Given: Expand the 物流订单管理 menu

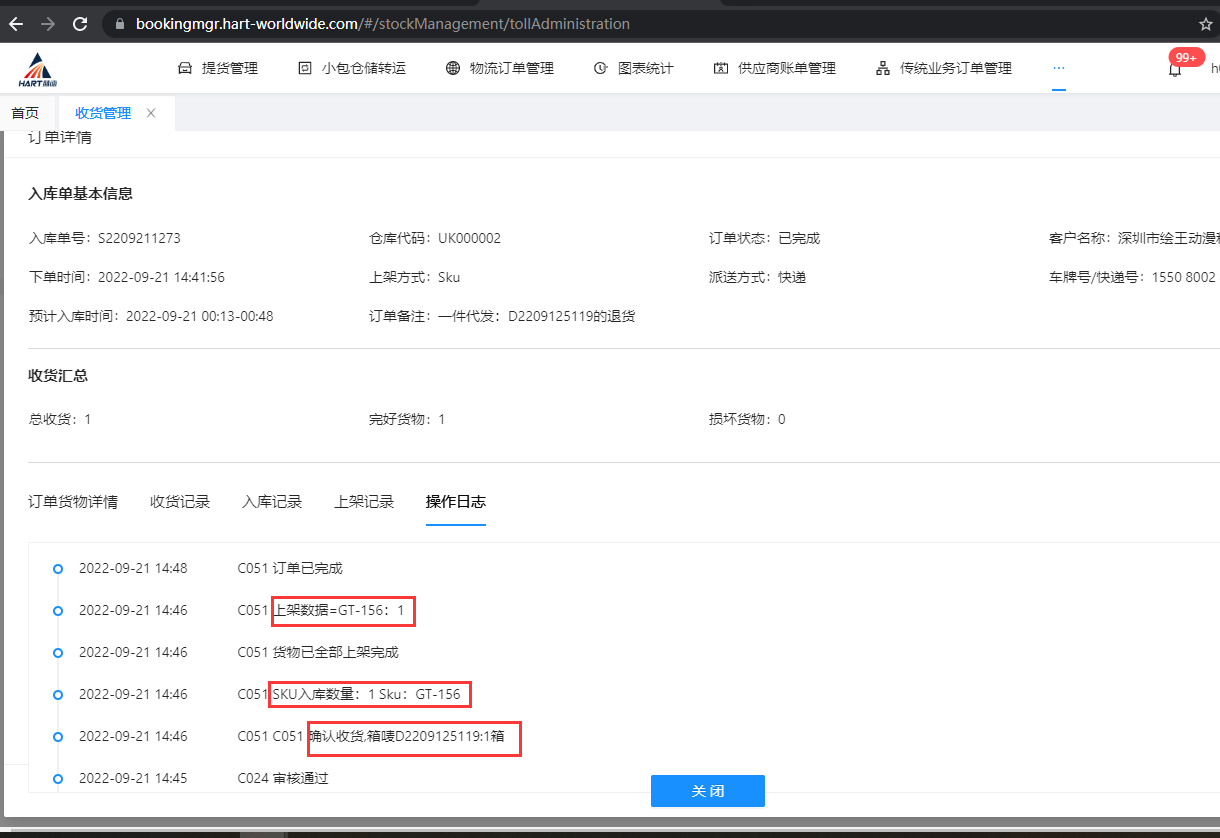Looking at the screenshot, I should tap(499, 68).
